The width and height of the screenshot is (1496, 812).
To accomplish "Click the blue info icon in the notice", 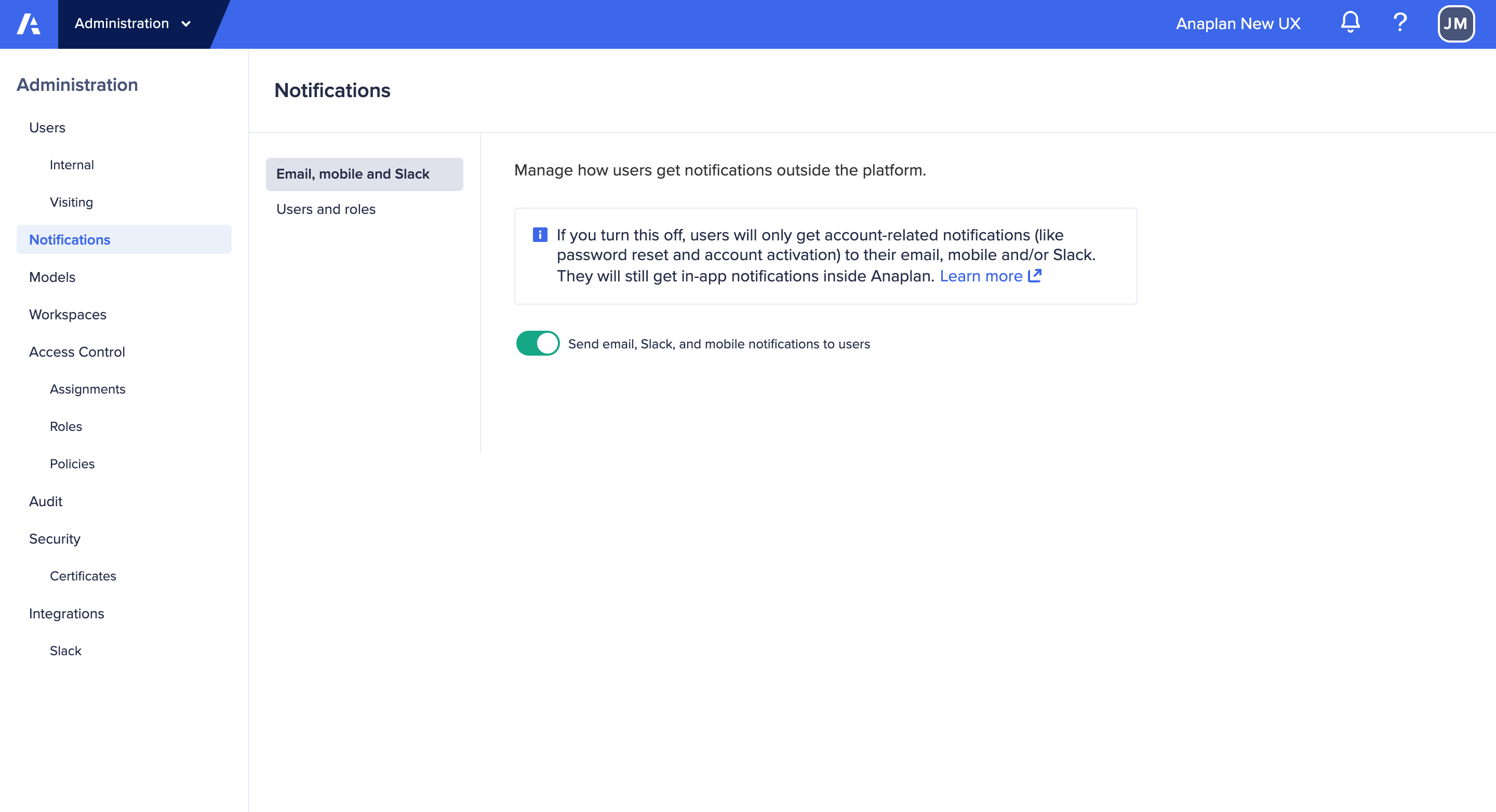I will pyautogui.click(x=540, y=235).
